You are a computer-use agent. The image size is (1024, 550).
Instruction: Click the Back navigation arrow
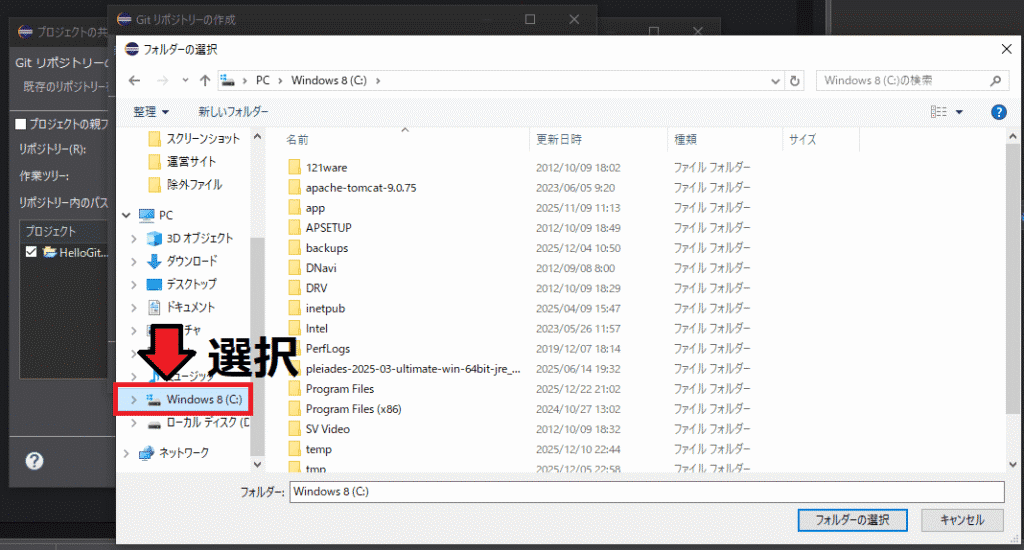[134, 81]
